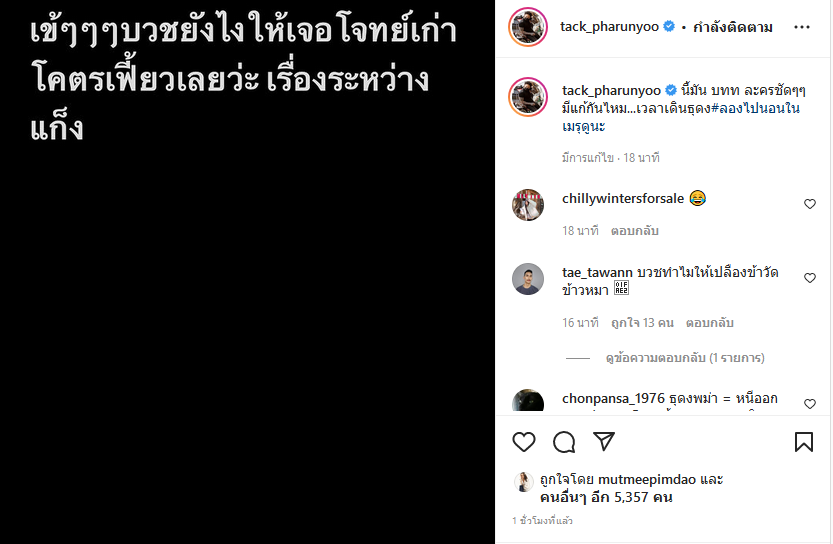Open mutmeepimdao's profile from likes
833x544 pixels.
(x=647, y=480)
